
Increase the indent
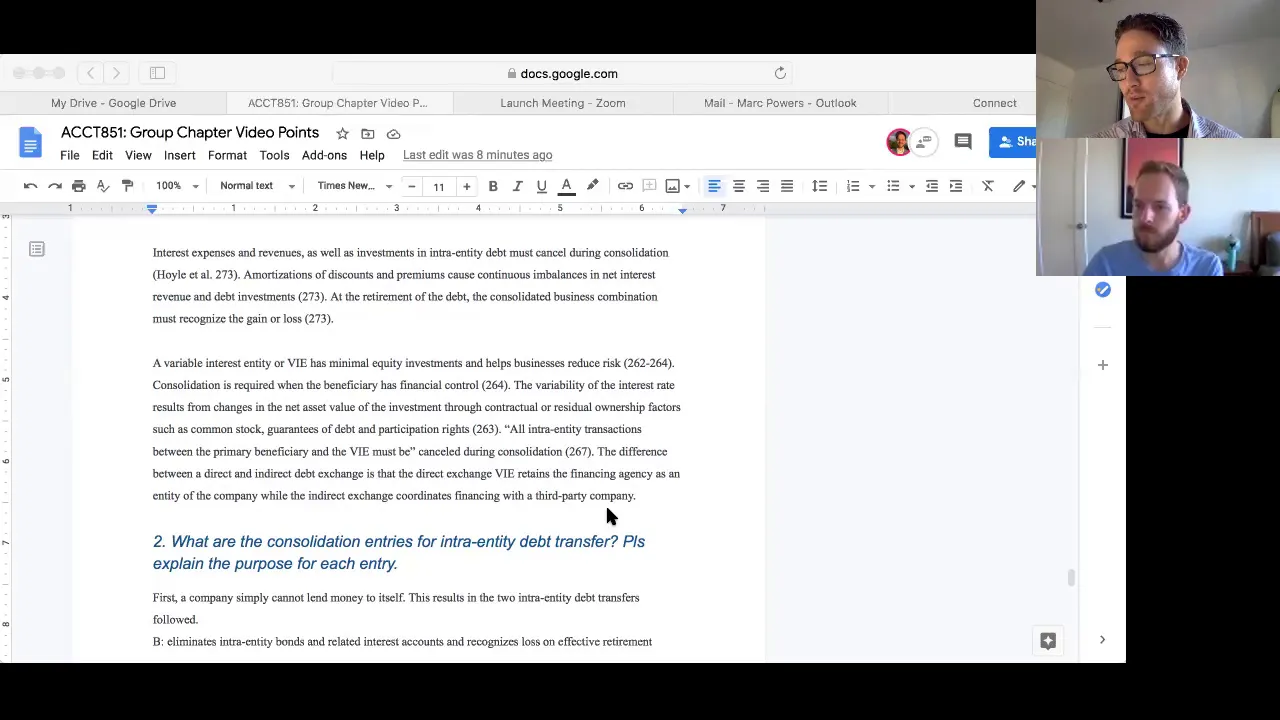[956, 186]
